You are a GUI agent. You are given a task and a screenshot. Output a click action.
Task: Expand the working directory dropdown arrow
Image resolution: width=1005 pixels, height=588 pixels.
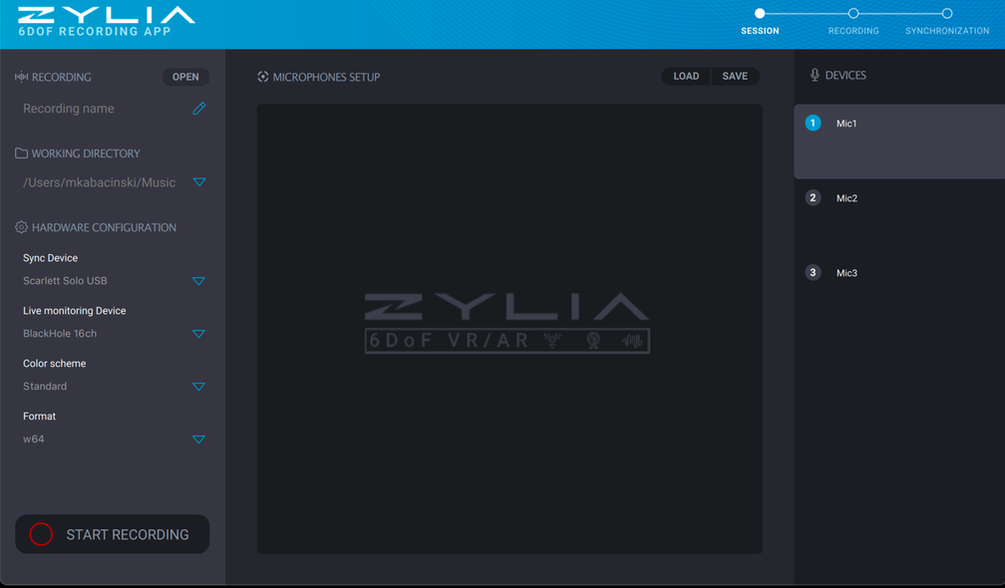click(199, 182)
